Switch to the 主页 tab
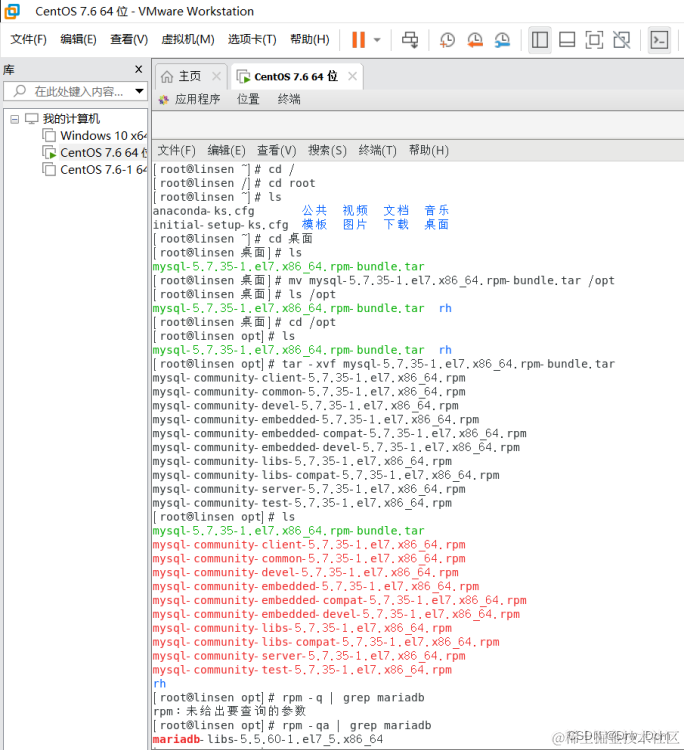685x751 pixels. pos(190,76)
